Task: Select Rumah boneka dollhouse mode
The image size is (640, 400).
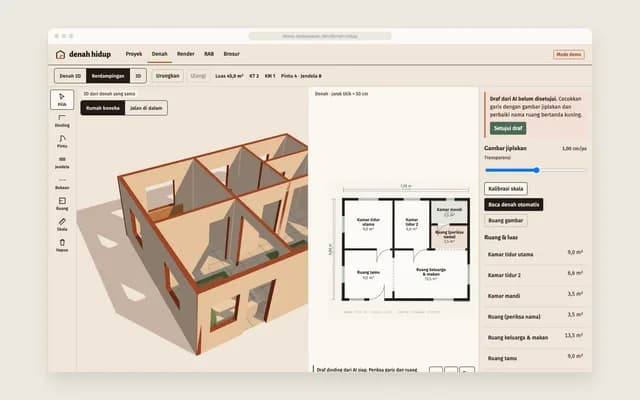Action: pos(103,108)
